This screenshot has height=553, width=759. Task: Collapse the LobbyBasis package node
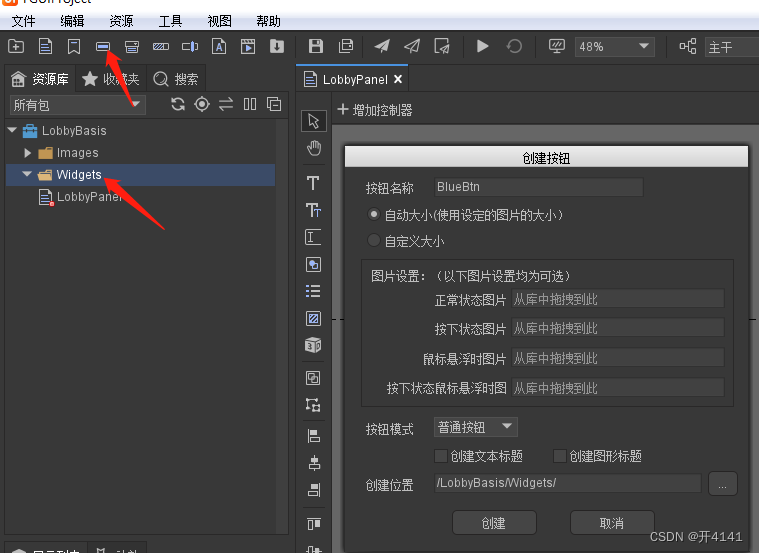point(13,130)
